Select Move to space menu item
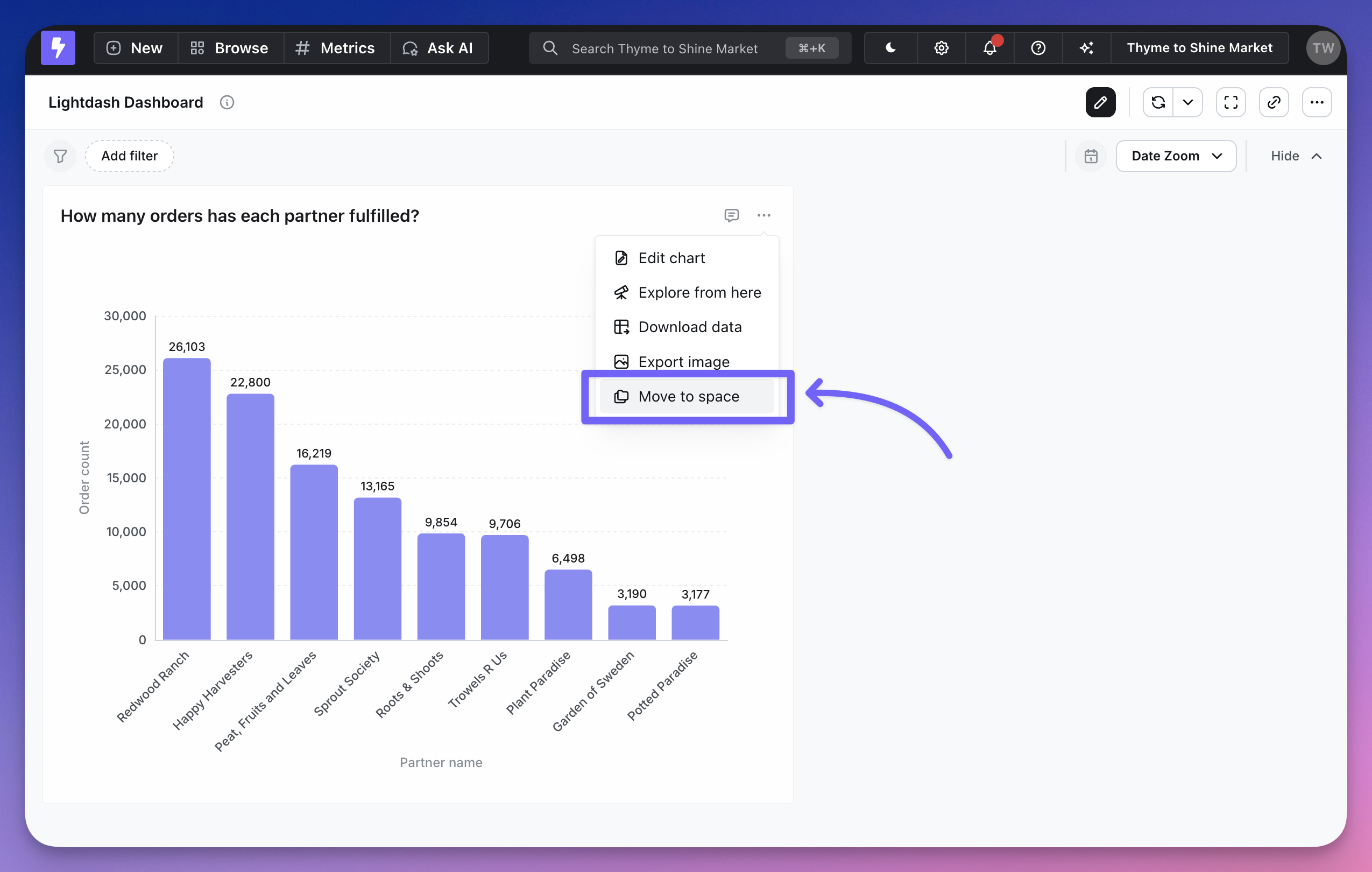Screen dimensions: 1372x872 coord(688,396)
